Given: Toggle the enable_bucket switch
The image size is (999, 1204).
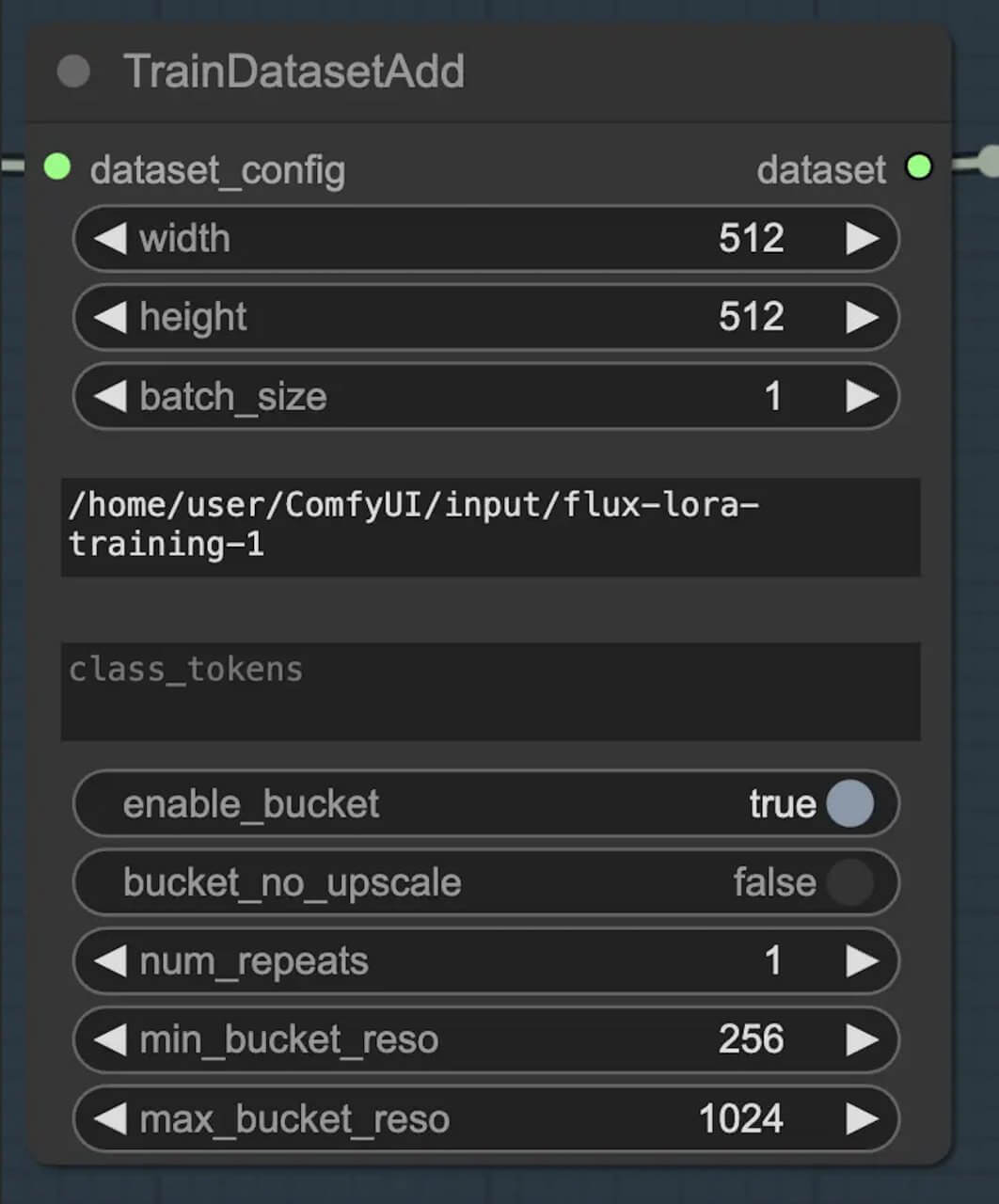Looking at the screenshot, I should tap(848, 804).
